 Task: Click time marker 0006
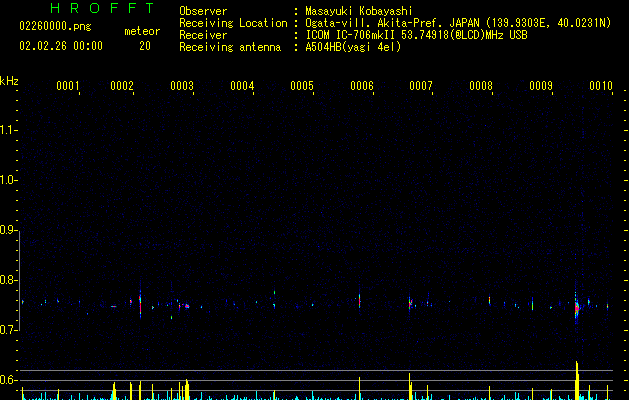[x=362, y=85]
